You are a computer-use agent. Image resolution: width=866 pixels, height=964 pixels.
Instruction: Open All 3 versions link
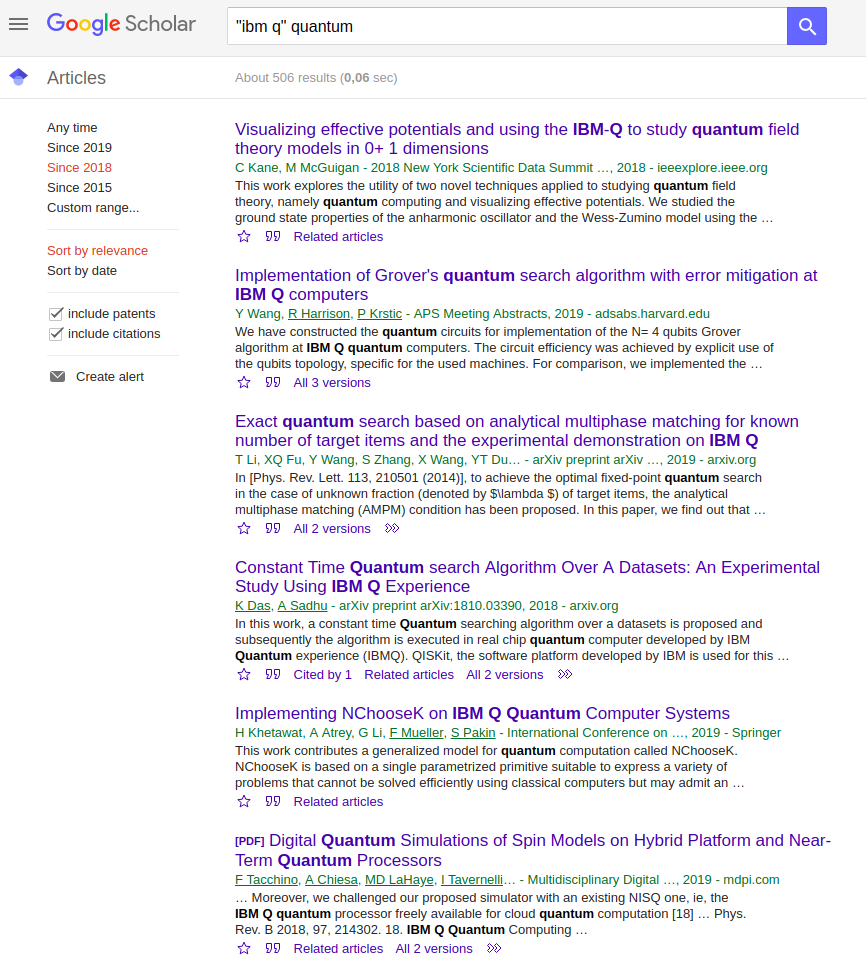pos(332,382)
